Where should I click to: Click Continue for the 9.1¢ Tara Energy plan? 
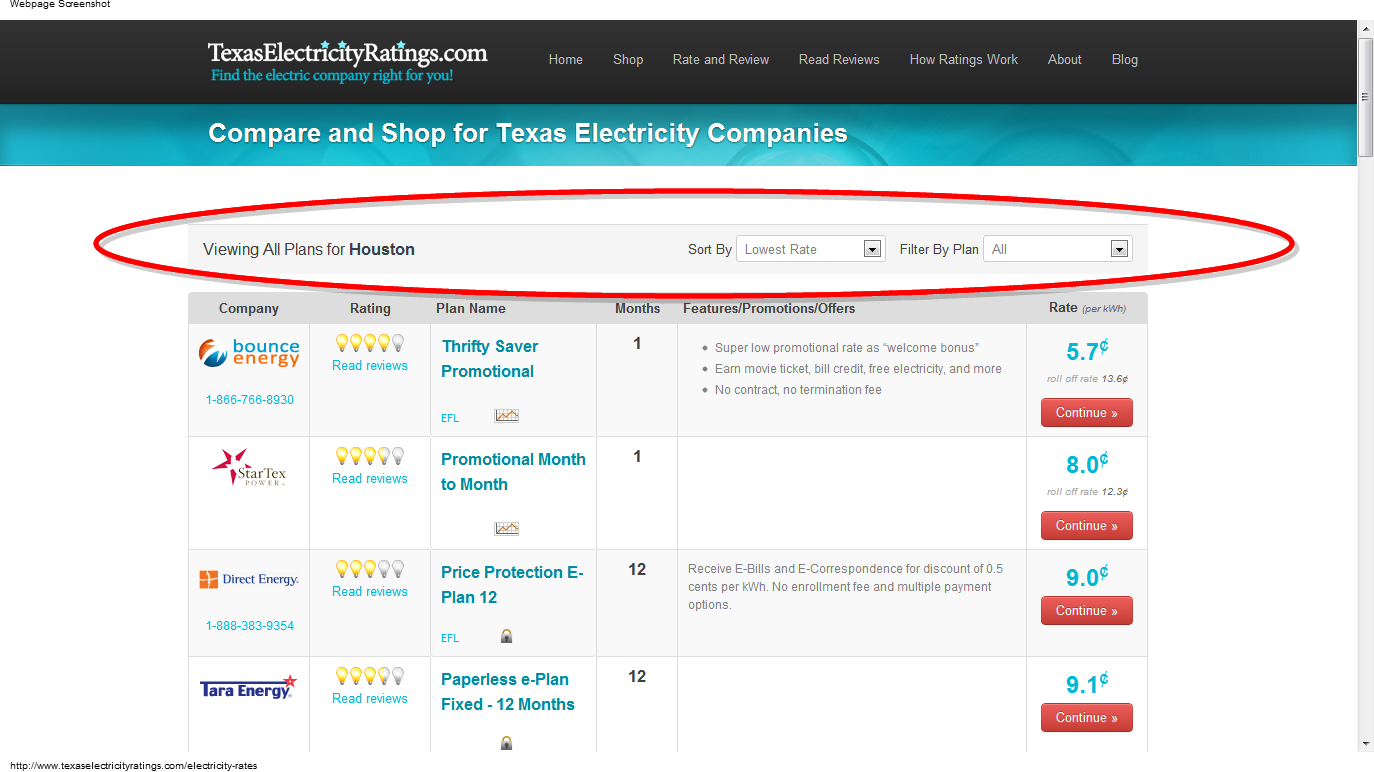pyautogui.click(x=1087, y=717)
